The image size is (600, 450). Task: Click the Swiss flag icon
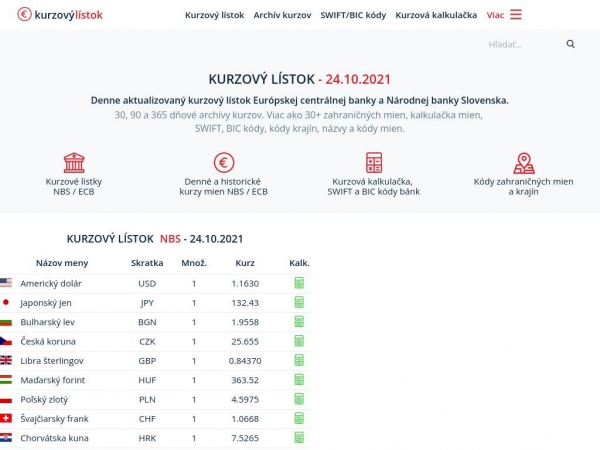(6, 418)
